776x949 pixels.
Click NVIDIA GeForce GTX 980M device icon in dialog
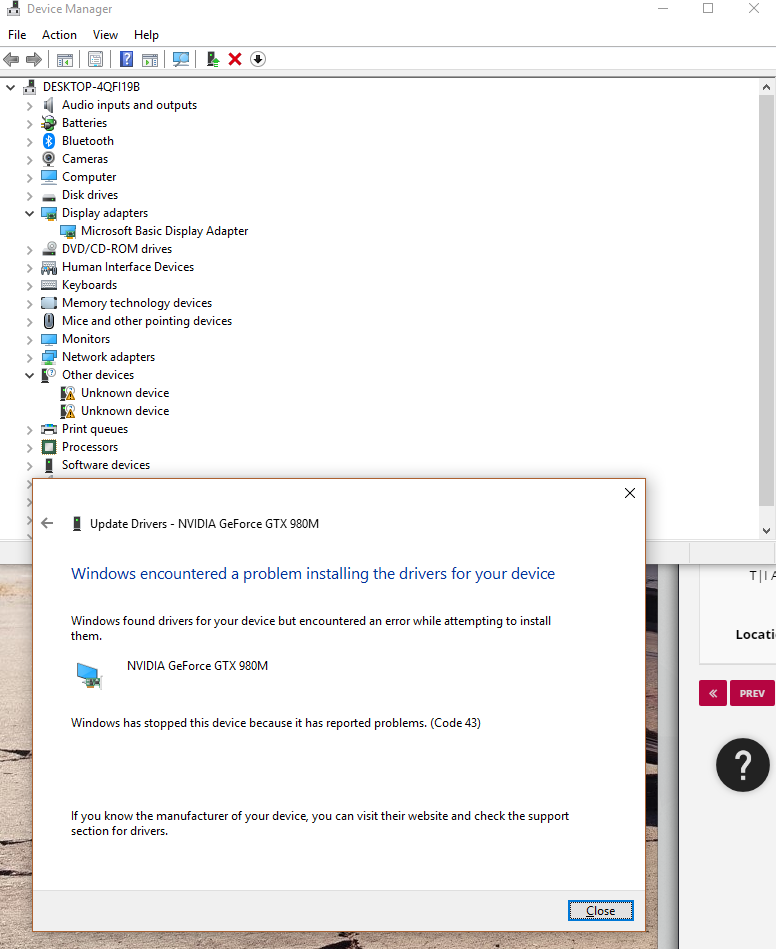[90, 675]
